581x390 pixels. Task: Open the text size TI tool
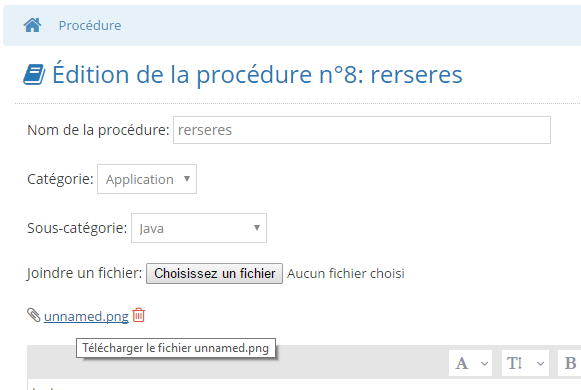pos(515,363)
